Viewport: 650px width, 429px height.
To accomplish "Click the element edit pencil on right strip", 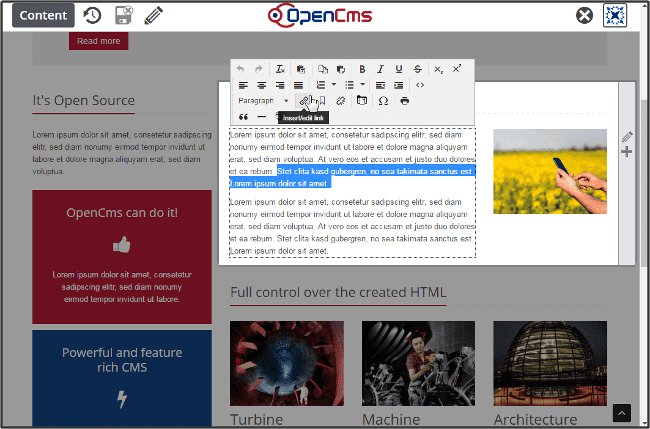I will click(627, 137).
